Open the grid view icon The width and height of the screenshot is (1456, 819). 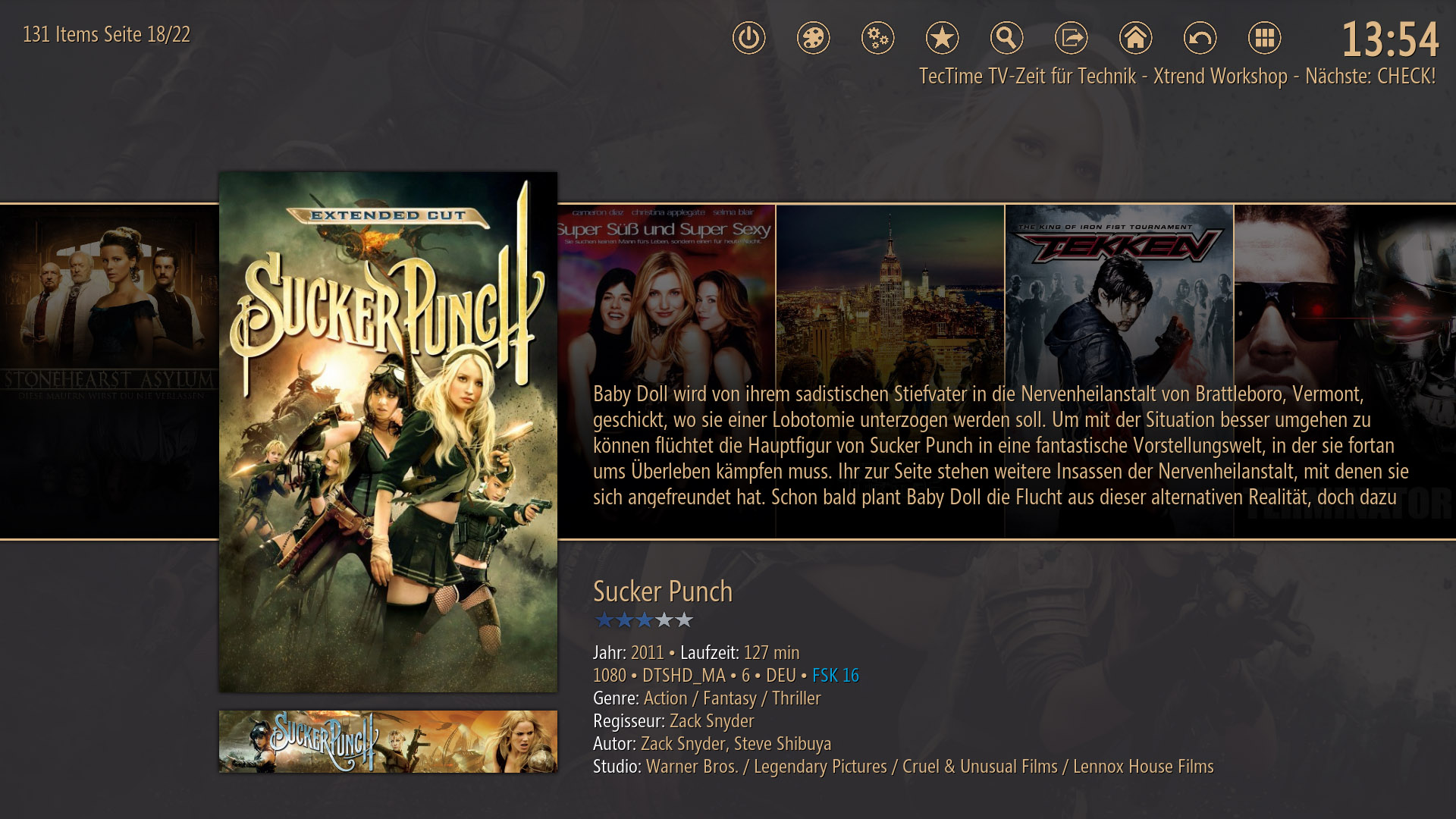[x=1264, y=38]
